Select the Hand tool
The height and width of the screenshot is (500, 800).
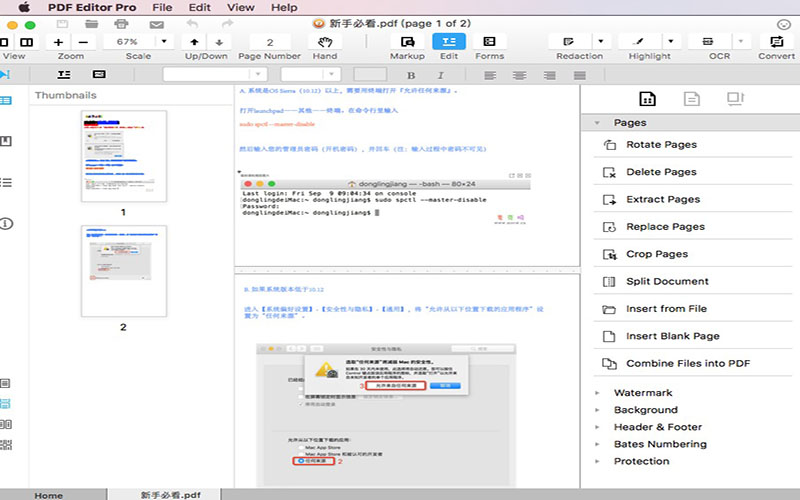(325, 42)
